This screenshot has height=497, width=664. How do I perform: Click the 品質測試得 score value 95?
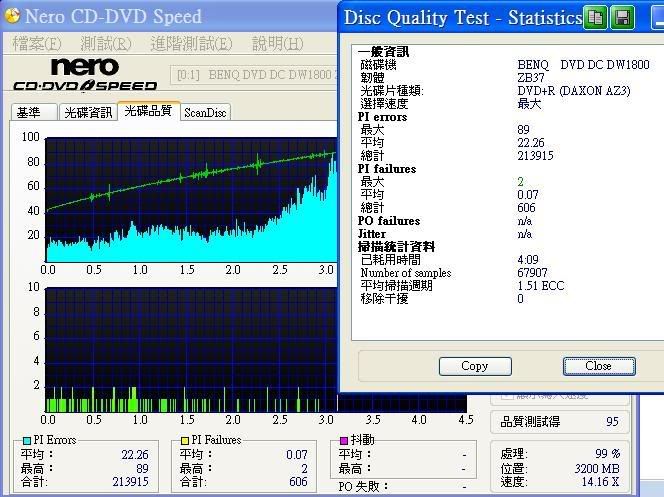(612, 421)
